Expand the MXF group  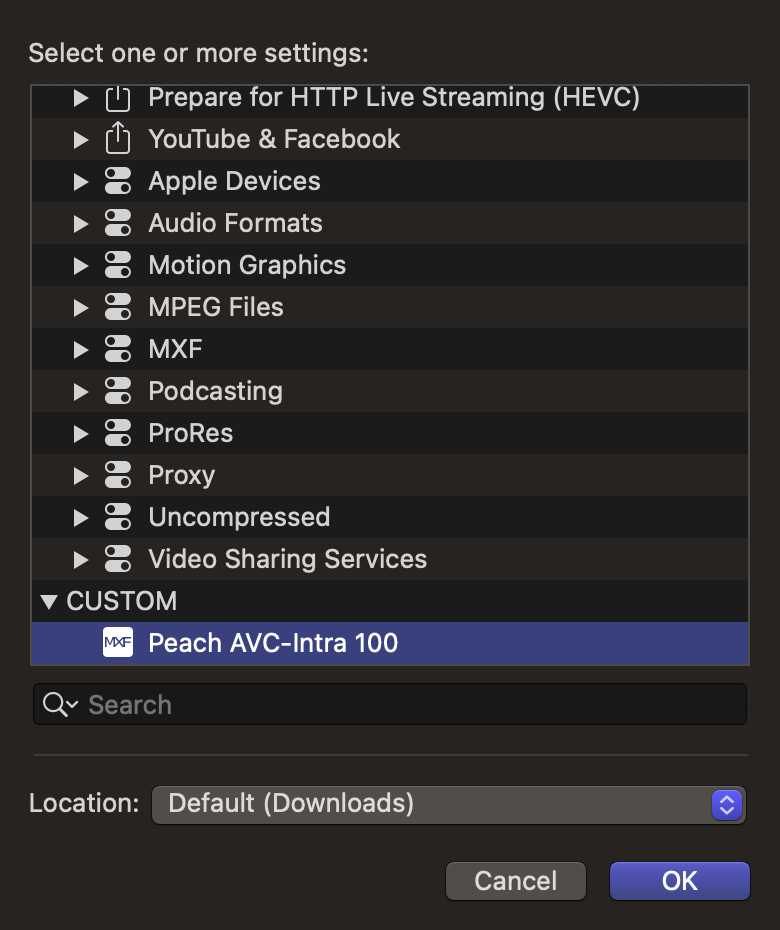tap(81, 350)
